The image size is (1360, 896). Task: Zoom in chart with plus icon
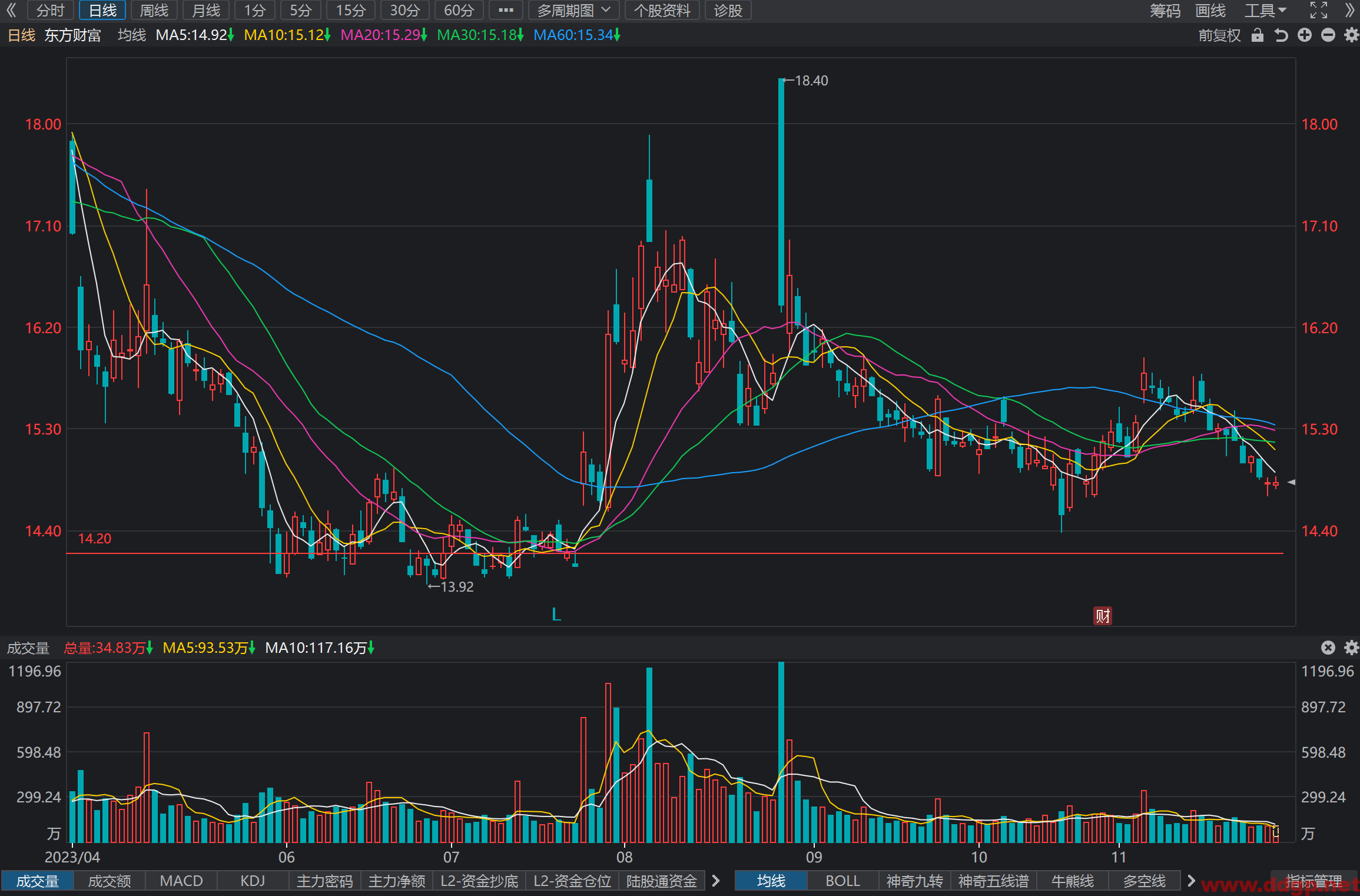(1305, 35)
